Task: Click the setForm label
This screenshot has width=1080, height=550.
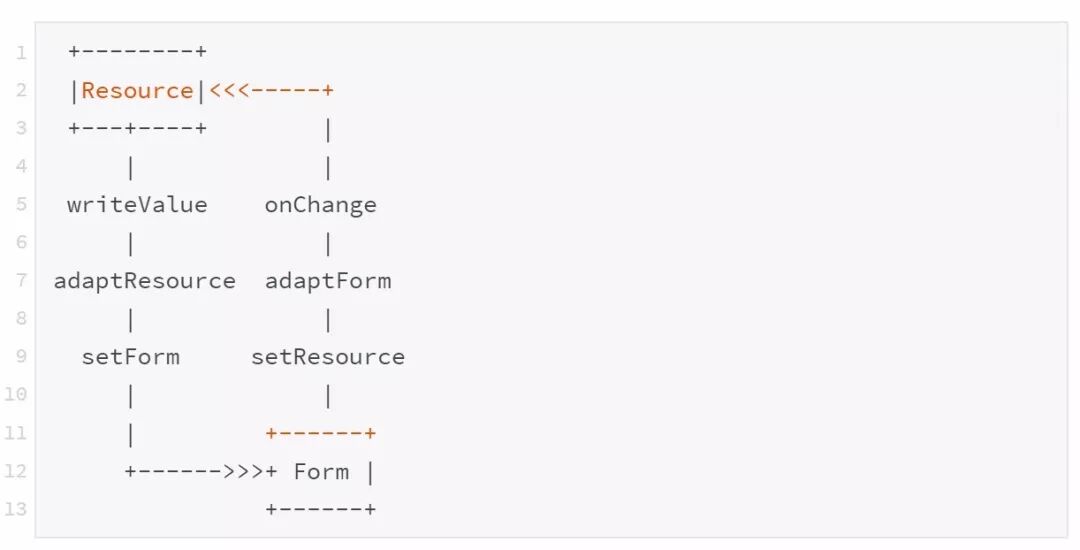Action: [130, 357]
